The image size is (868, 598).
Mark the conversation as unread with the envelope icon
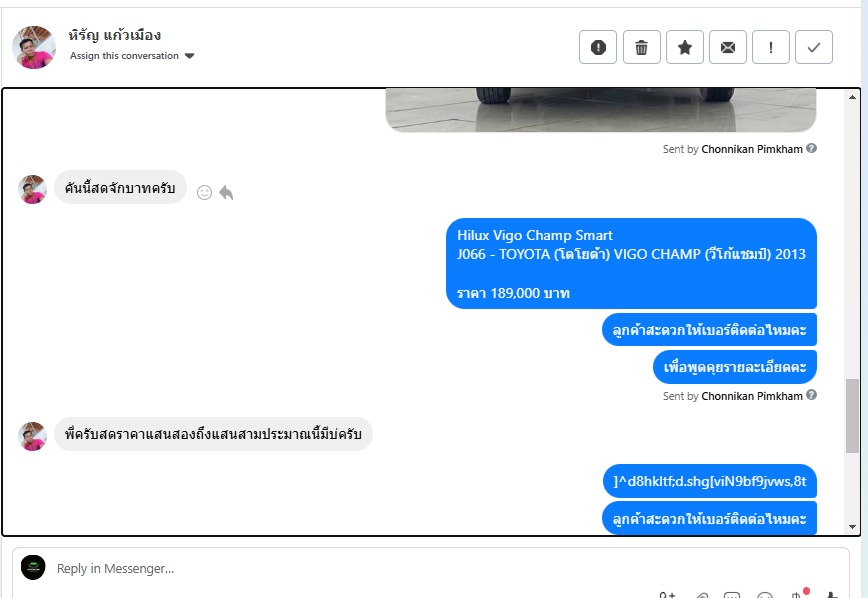tap(728, 47)
